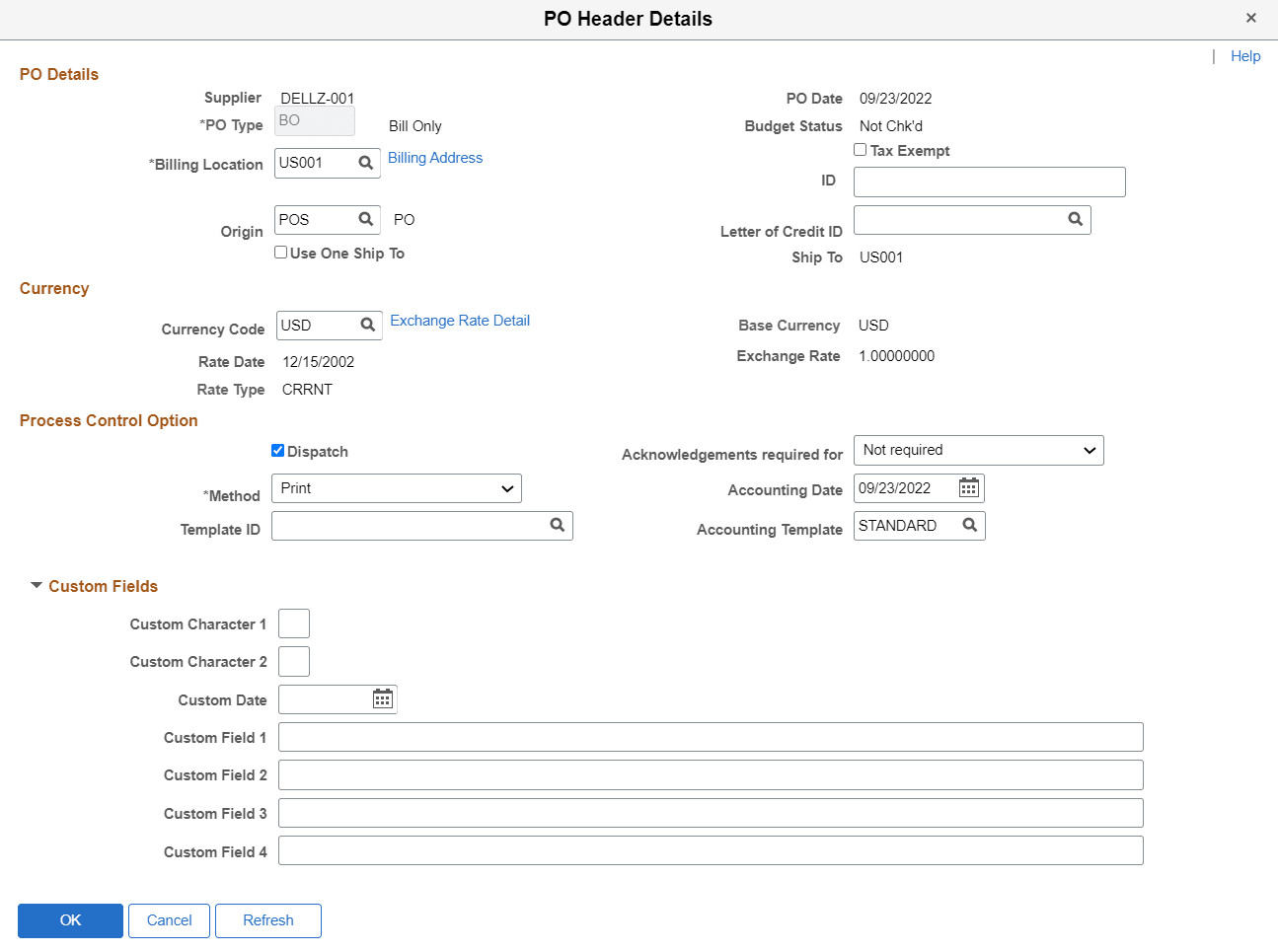The width and height of the screenshot is (1278, 952).
Task: Check the Use One Ship To option
Action: pyautogui.click(x=280, y=253)
